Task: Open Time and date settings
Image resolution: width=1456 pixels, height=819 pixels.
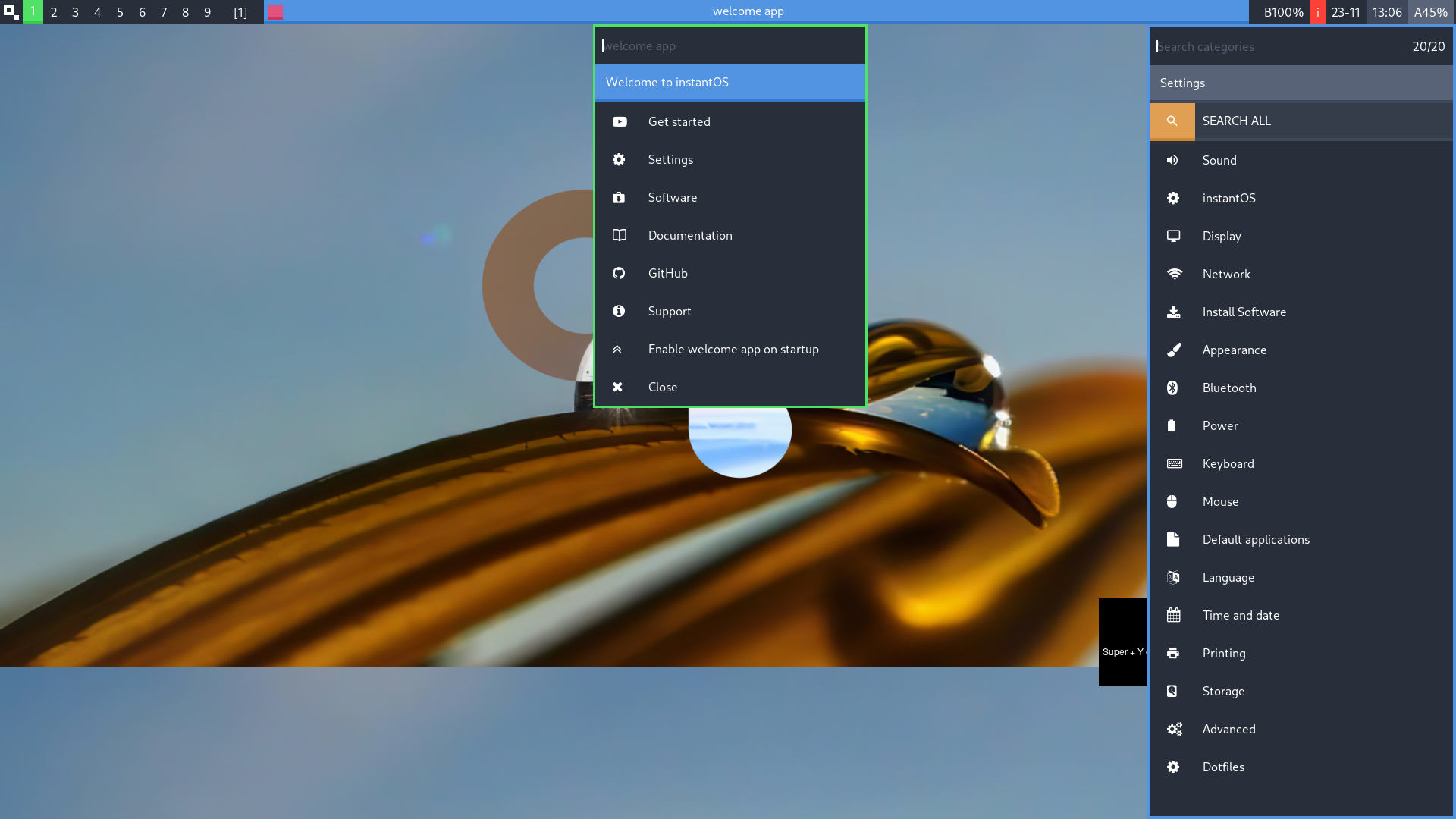Action: click(1301, 615)
